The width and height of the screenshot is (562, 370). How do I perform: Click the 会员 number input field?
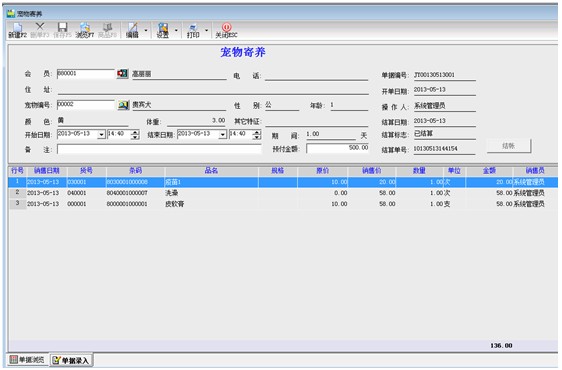[86, 73]
